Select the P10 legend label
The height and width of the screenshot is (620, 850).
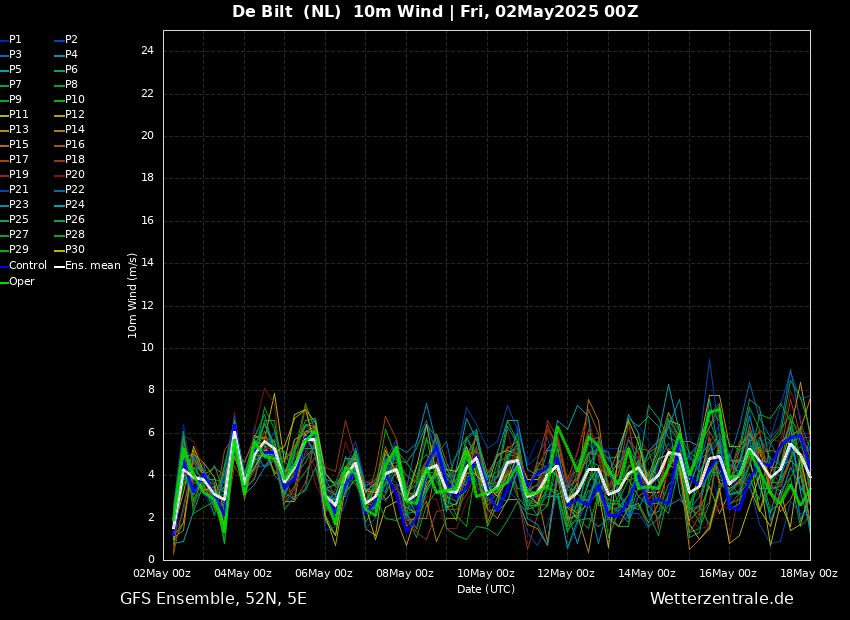click(x=74, y=100)
